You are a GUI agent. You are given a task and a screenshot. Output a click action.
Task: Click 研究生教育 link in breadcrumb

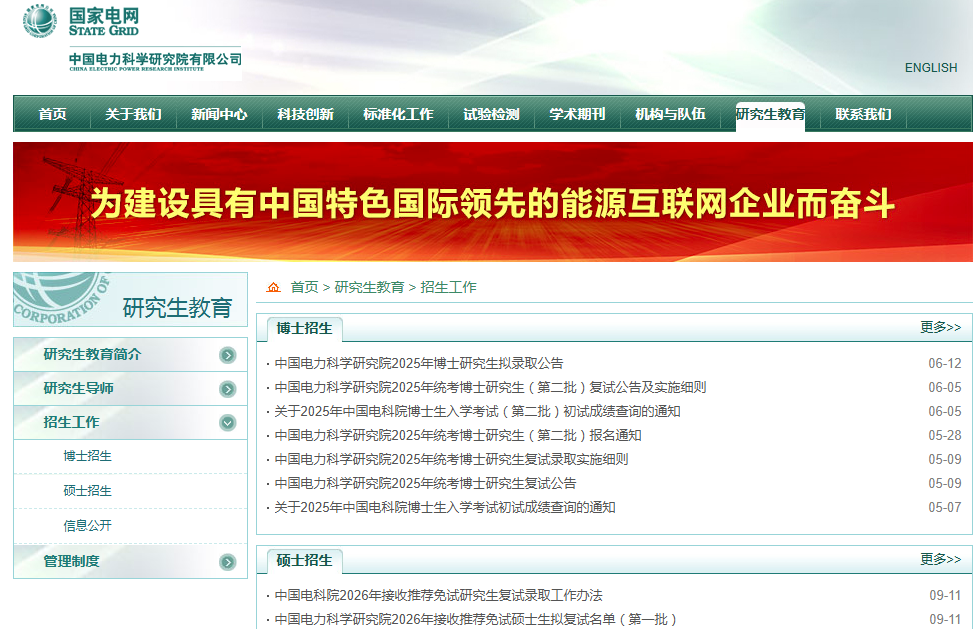pyautogui.click(x=369, y=287)
